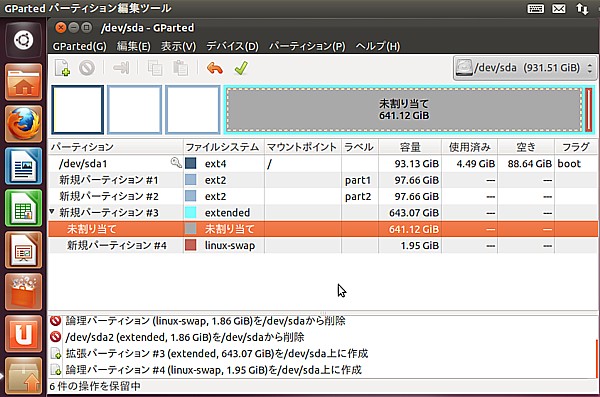This screenshot has width=600, height=397.
Task: Open LibreOffice Calc from launcher
Action: point(23,208)
